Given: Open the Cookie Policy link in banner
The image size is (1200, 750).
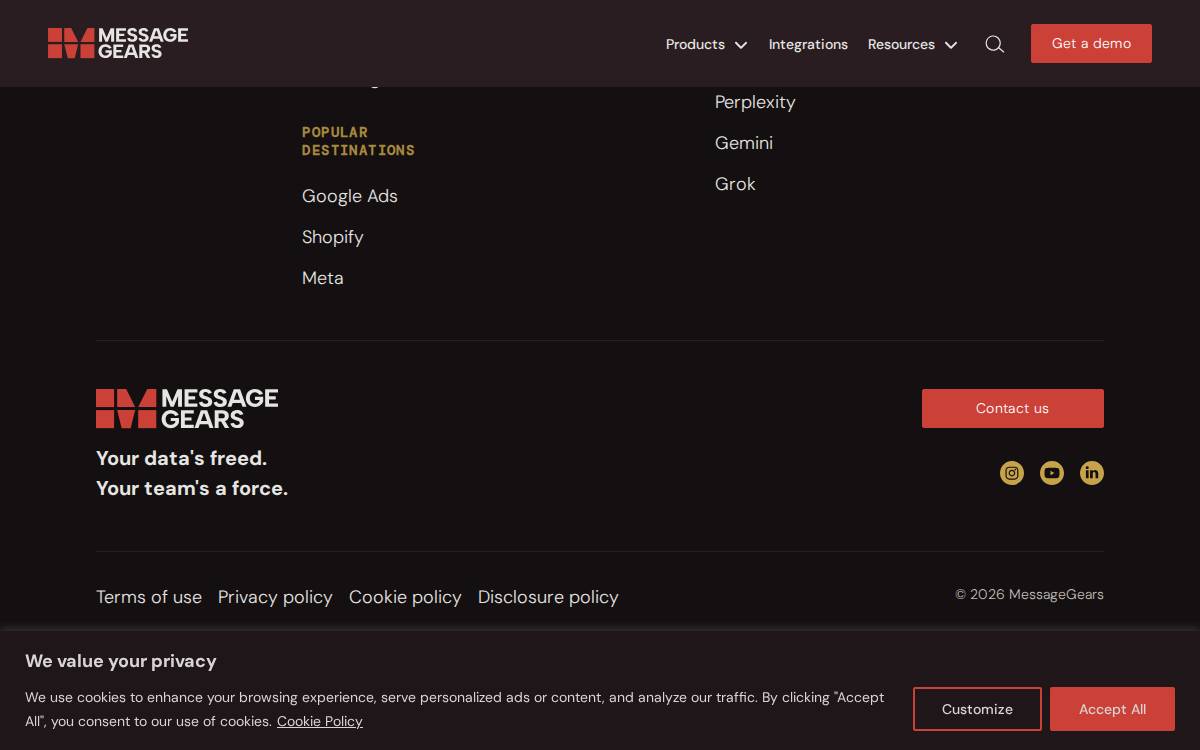Looking at the screenshot, I should pos(319,721).
